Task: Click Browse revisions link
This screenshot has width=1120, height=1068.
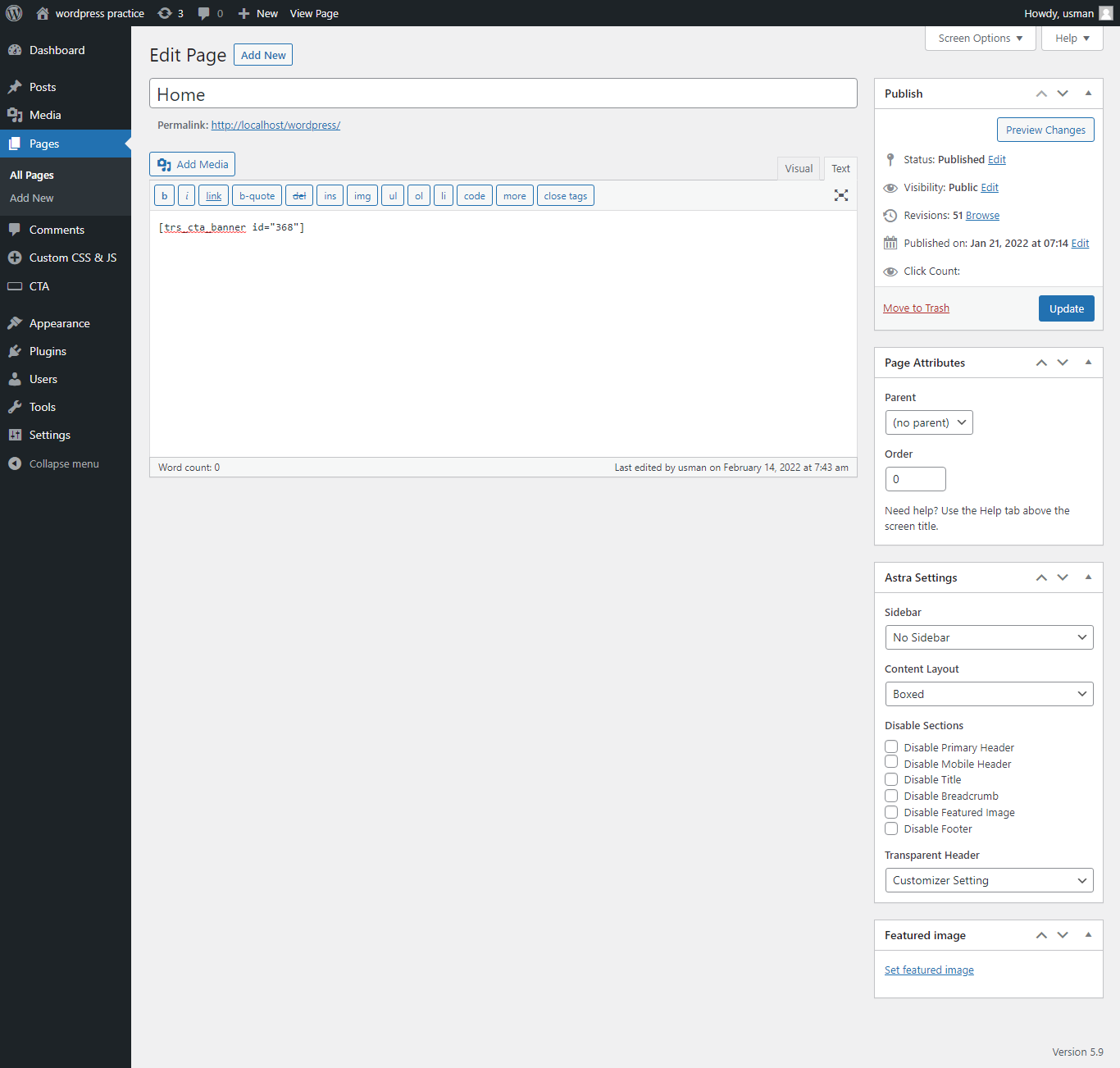Action: coord(982,216)
